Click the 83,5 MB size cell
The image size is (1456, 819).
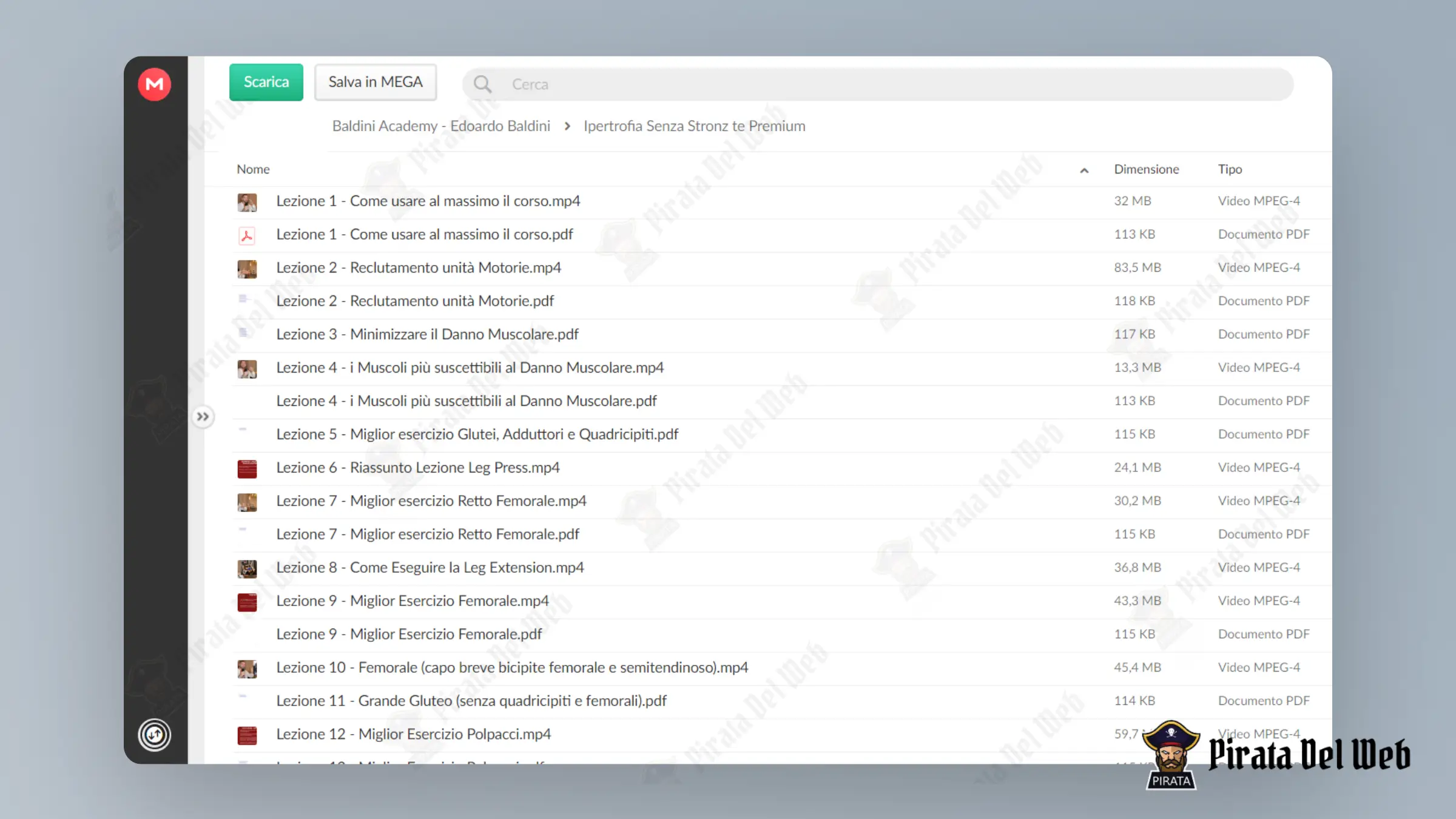tap(1137, 268)
